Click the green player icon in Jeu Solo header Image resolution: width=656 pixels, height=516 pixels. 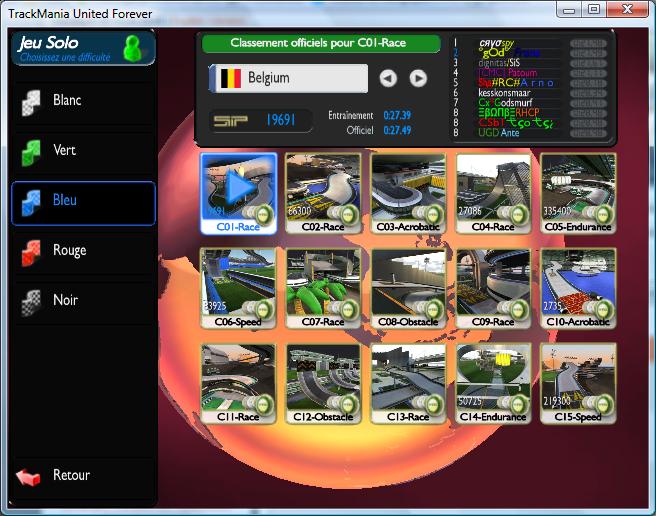[131, 47]
